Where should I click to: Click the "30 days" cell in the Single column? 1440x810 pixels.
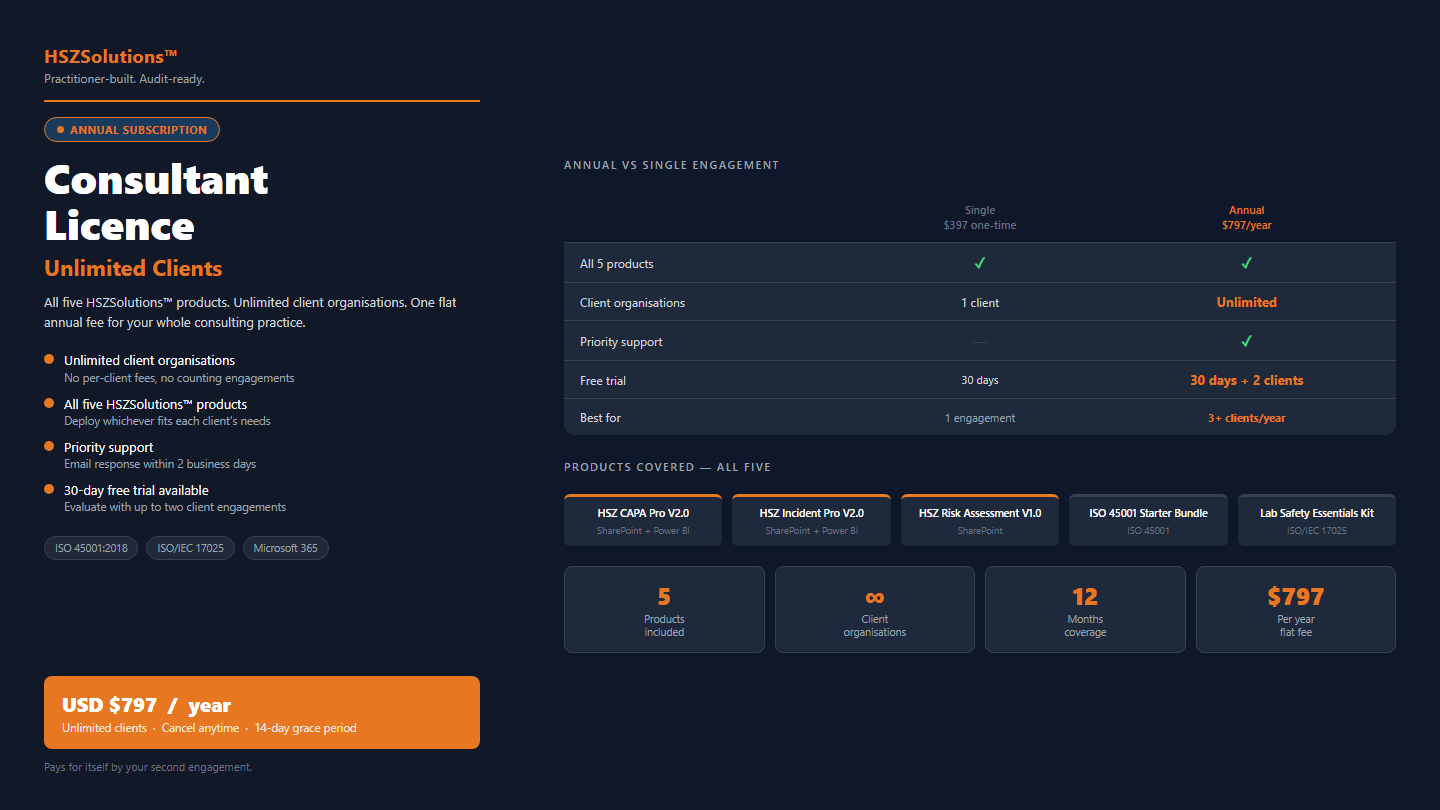tap(980, 380)
